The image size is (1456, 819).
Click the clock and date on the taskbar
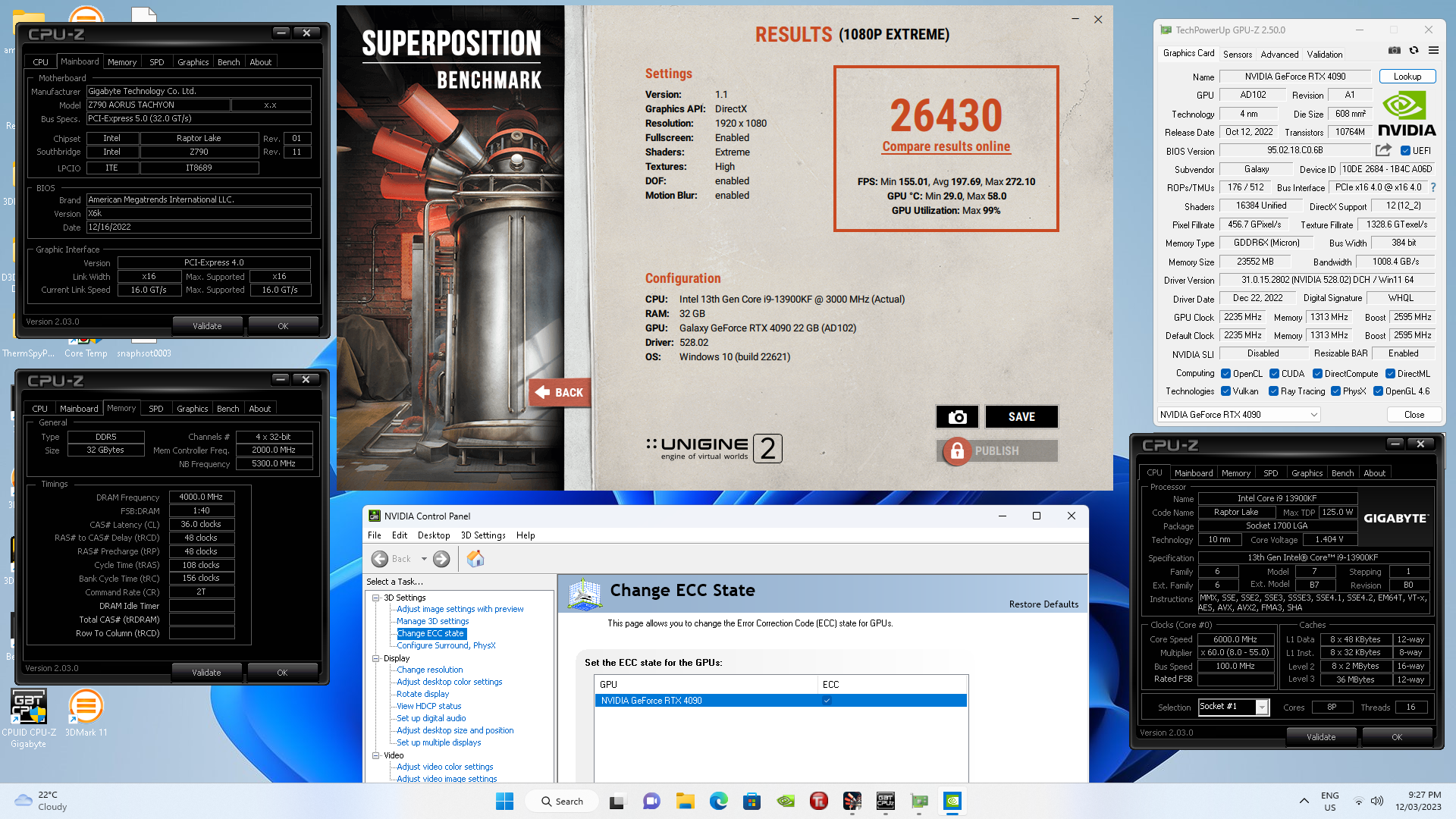1418,801
